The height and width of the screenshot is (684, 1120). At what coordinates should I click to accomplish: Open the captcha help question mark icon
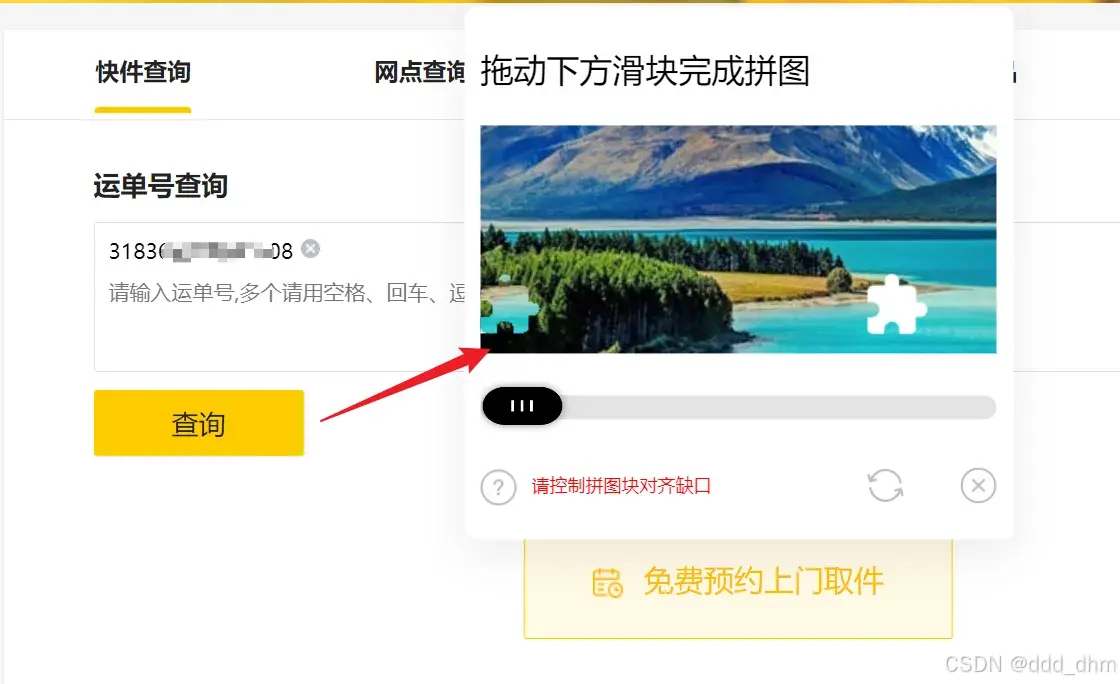click(499, 488)
